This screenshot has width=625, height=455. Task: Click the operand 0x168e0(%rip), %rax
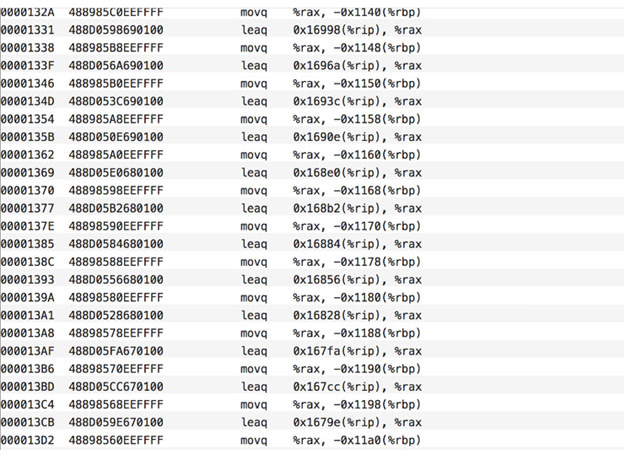357,173
